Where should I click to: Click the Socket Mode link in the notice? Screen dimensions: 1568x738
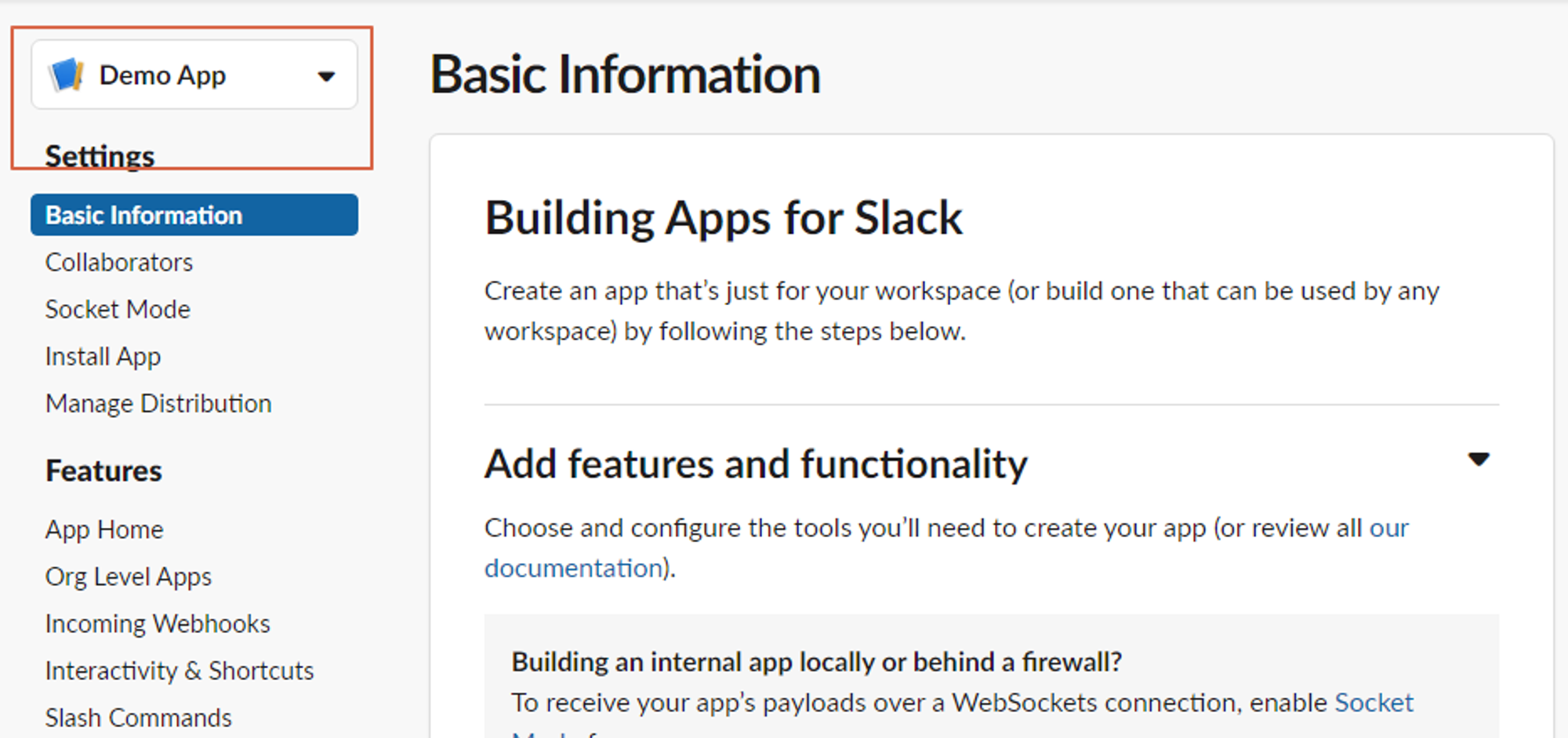click(1374, 702)
